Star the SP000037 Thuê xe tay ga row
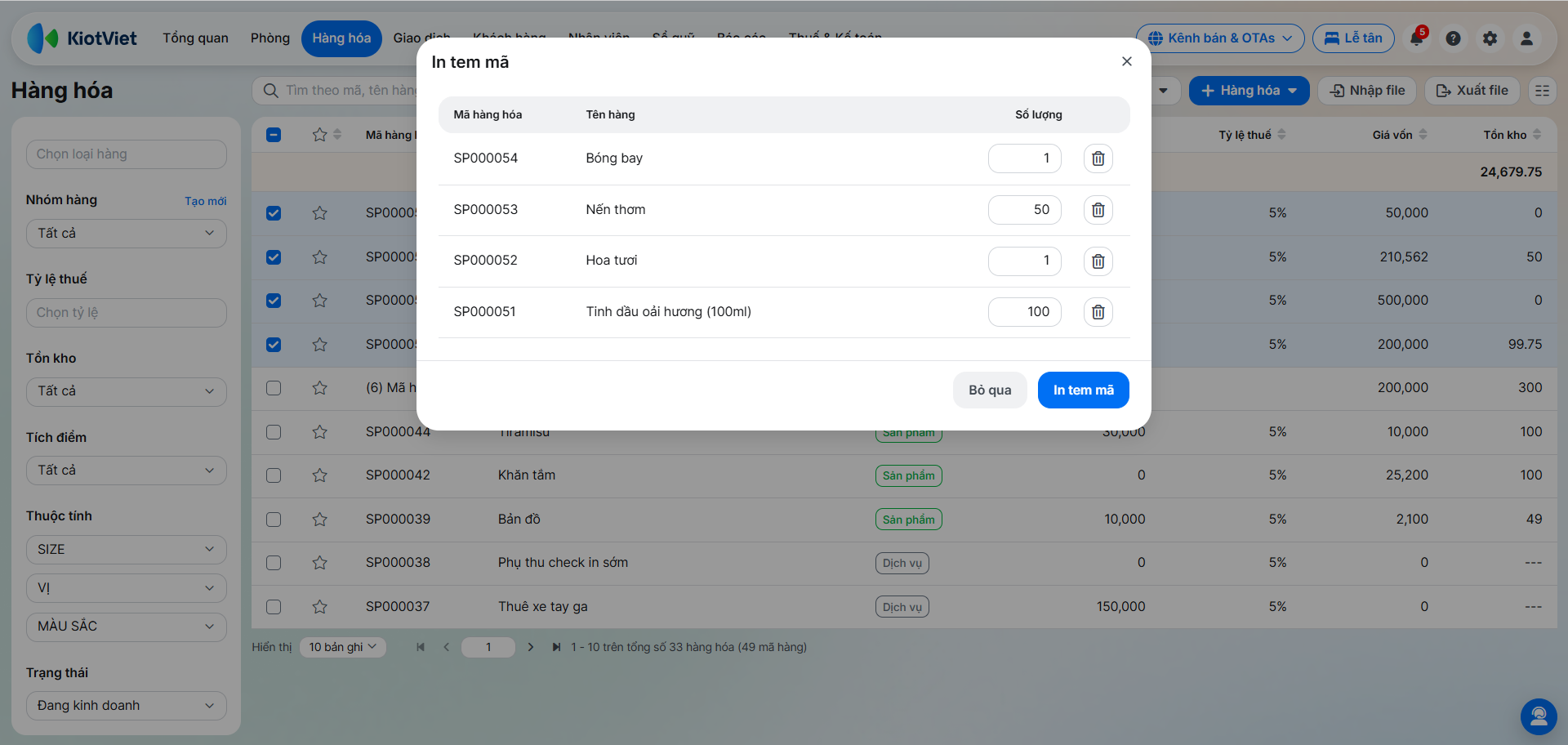Screen dimensions: 1568x745 (x=319, y=607)
